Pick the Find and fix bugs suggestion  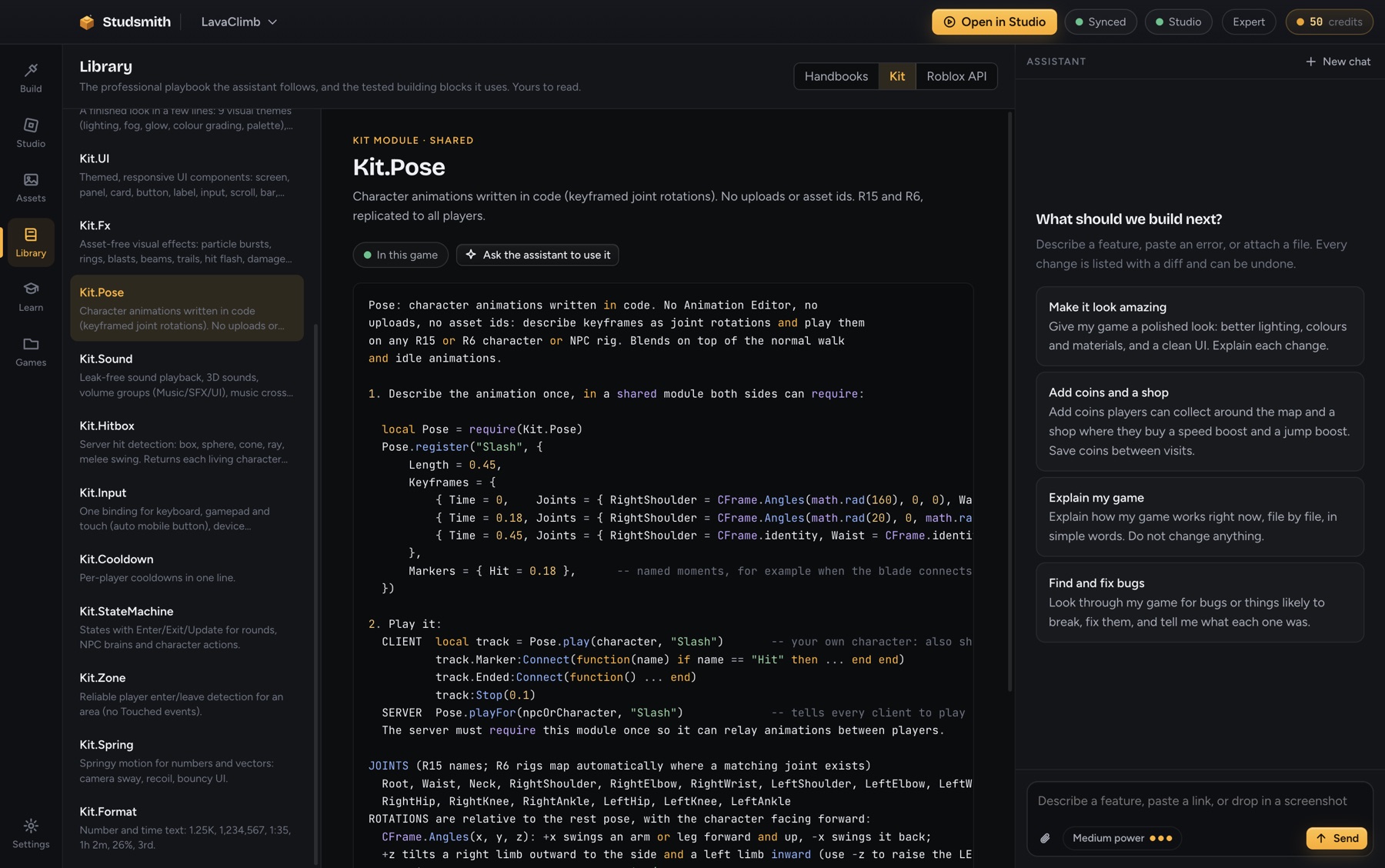[x=1200, y=603]
